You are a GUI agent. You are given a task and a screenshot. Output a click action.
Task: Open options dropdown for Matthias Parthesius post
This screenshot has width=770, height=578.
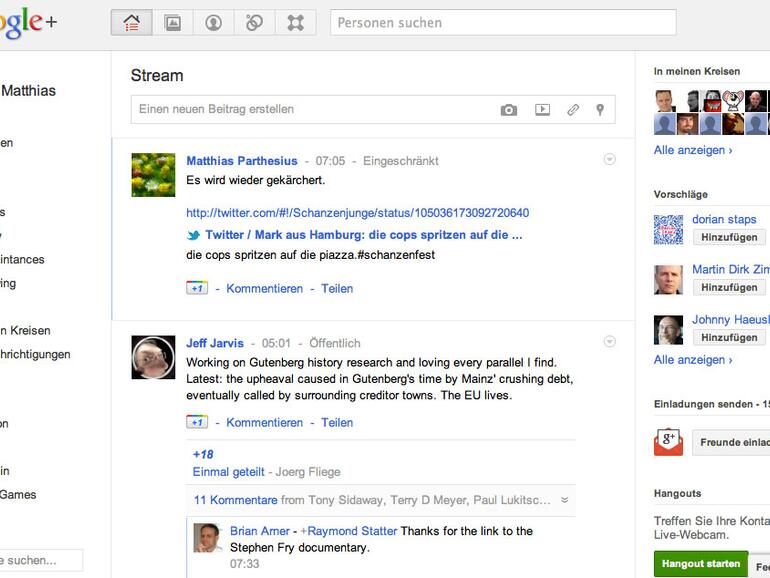(x=609, y=159)
